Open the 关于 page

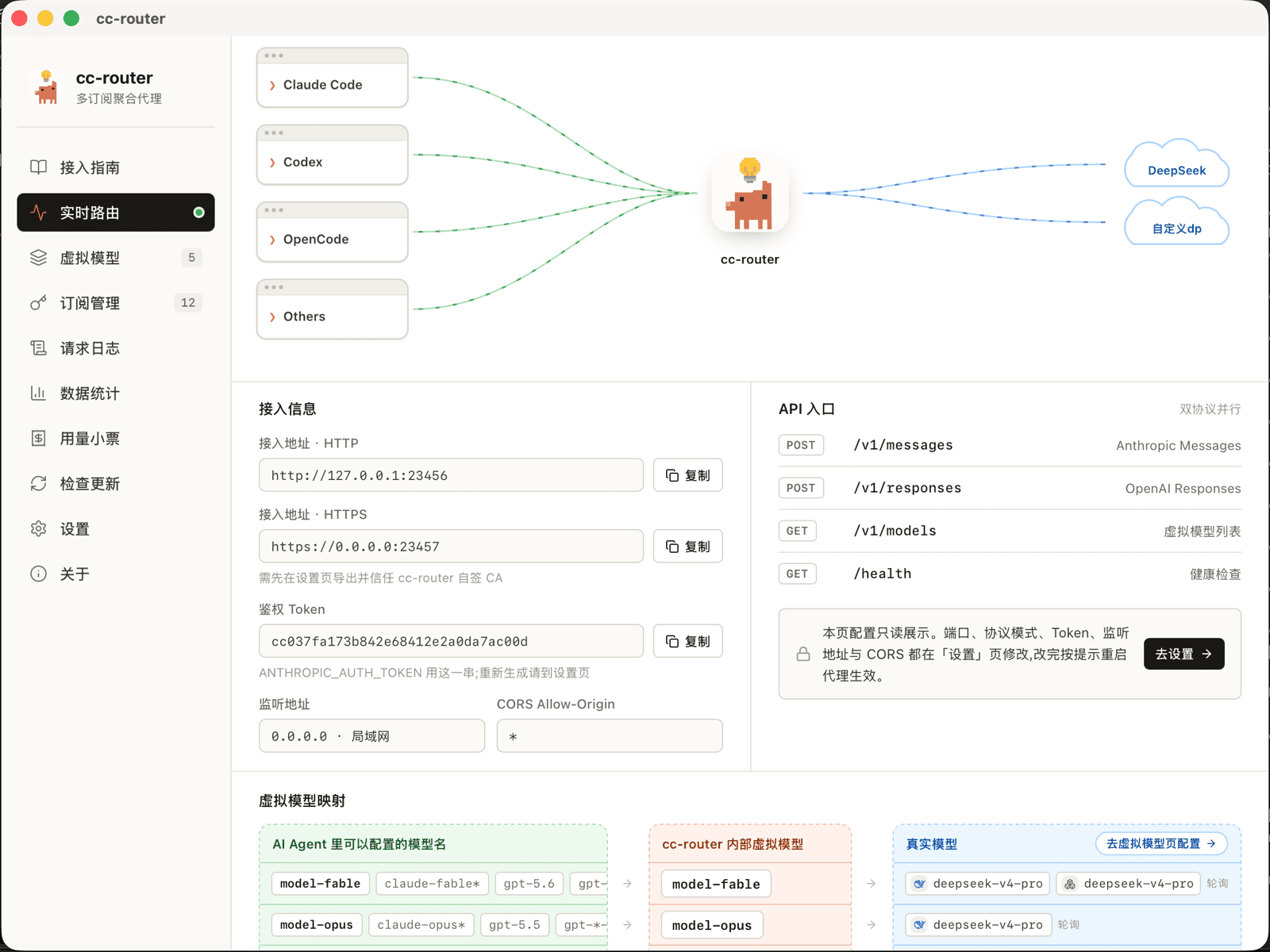[116, 574]
